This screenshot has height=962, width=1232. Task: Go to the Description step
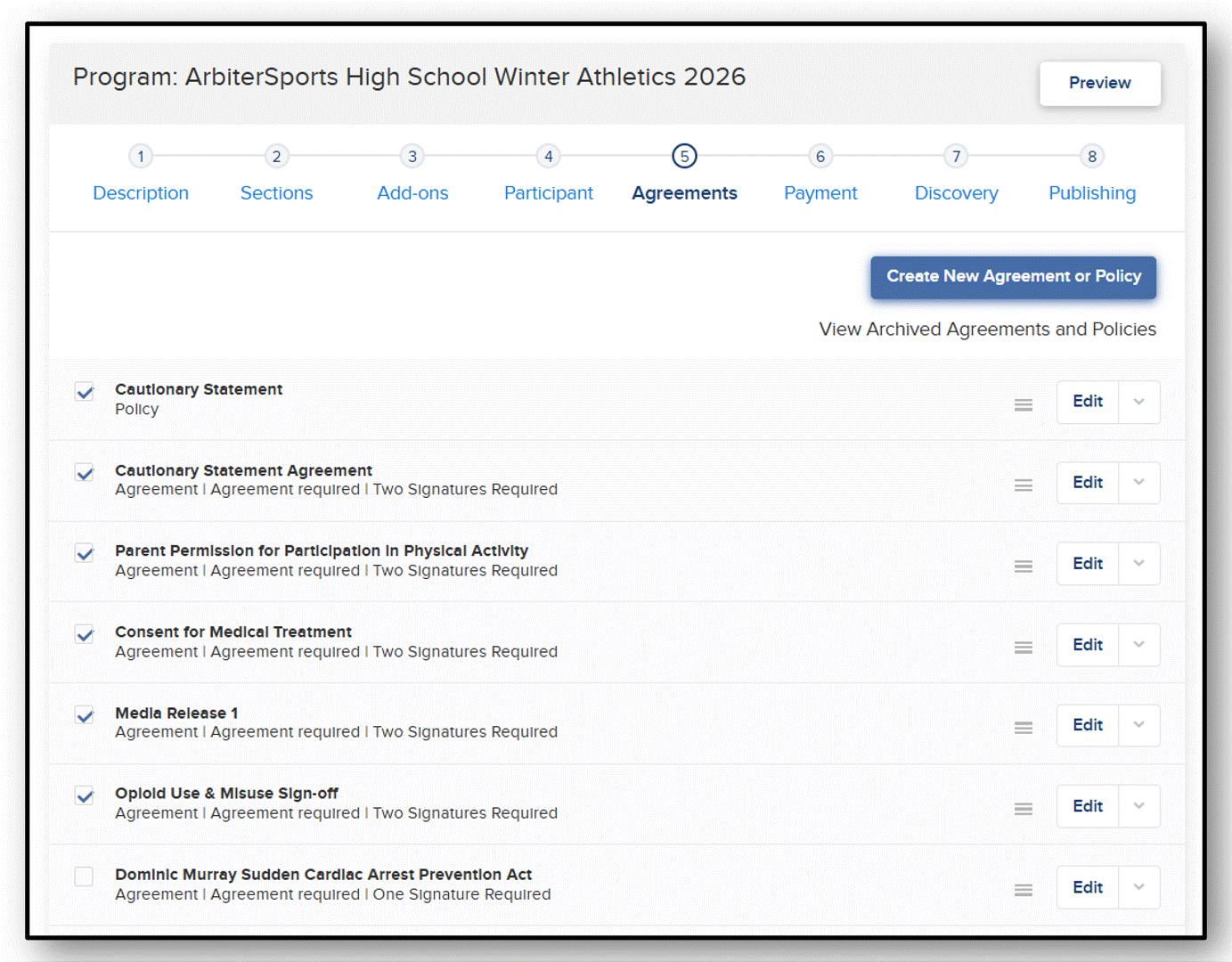pos(141,193)
